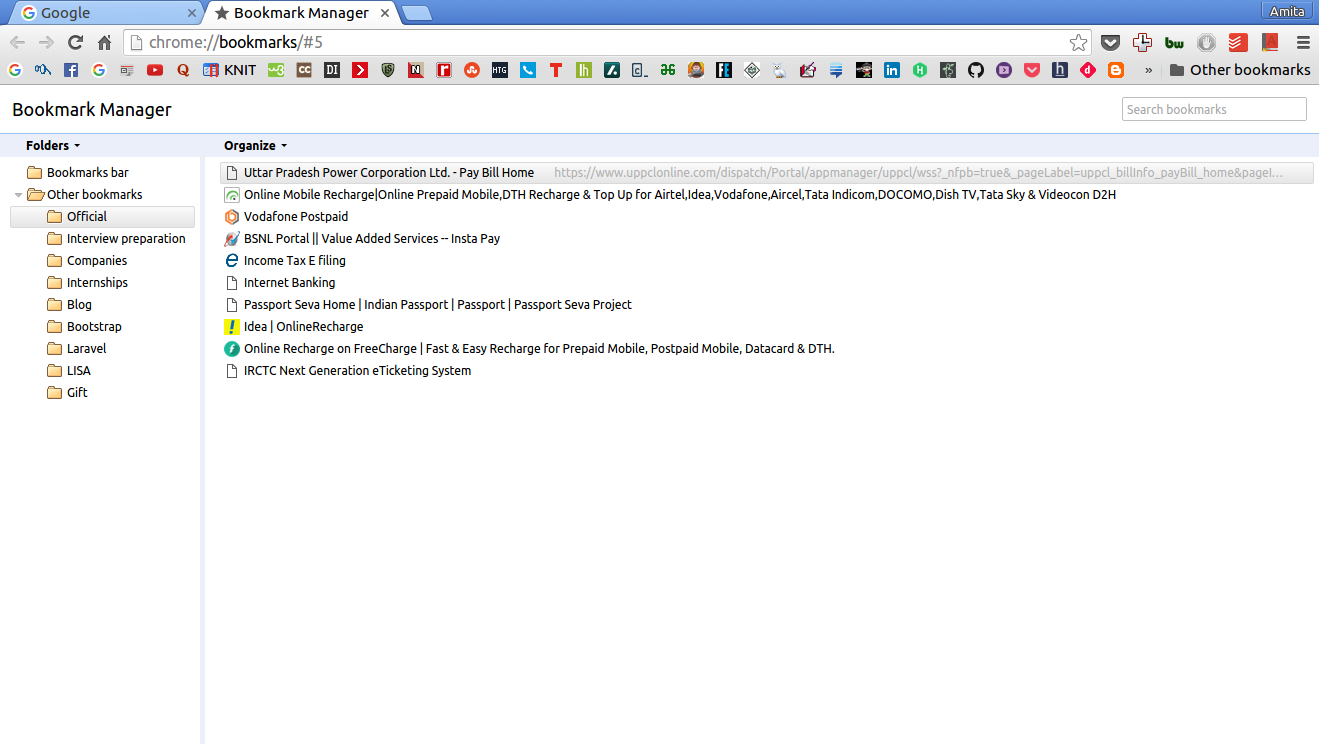Collapse the Other bookmarks tree node
The image size is (1319, 744).
18,195
